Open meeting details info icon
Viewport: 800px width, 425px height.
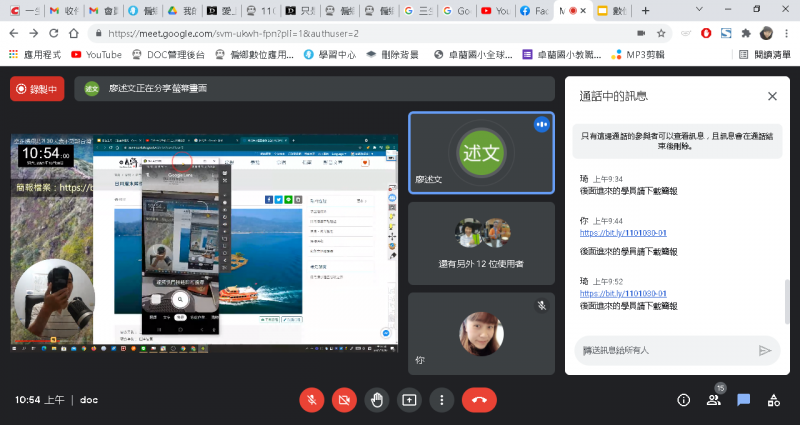pos(683,401)
